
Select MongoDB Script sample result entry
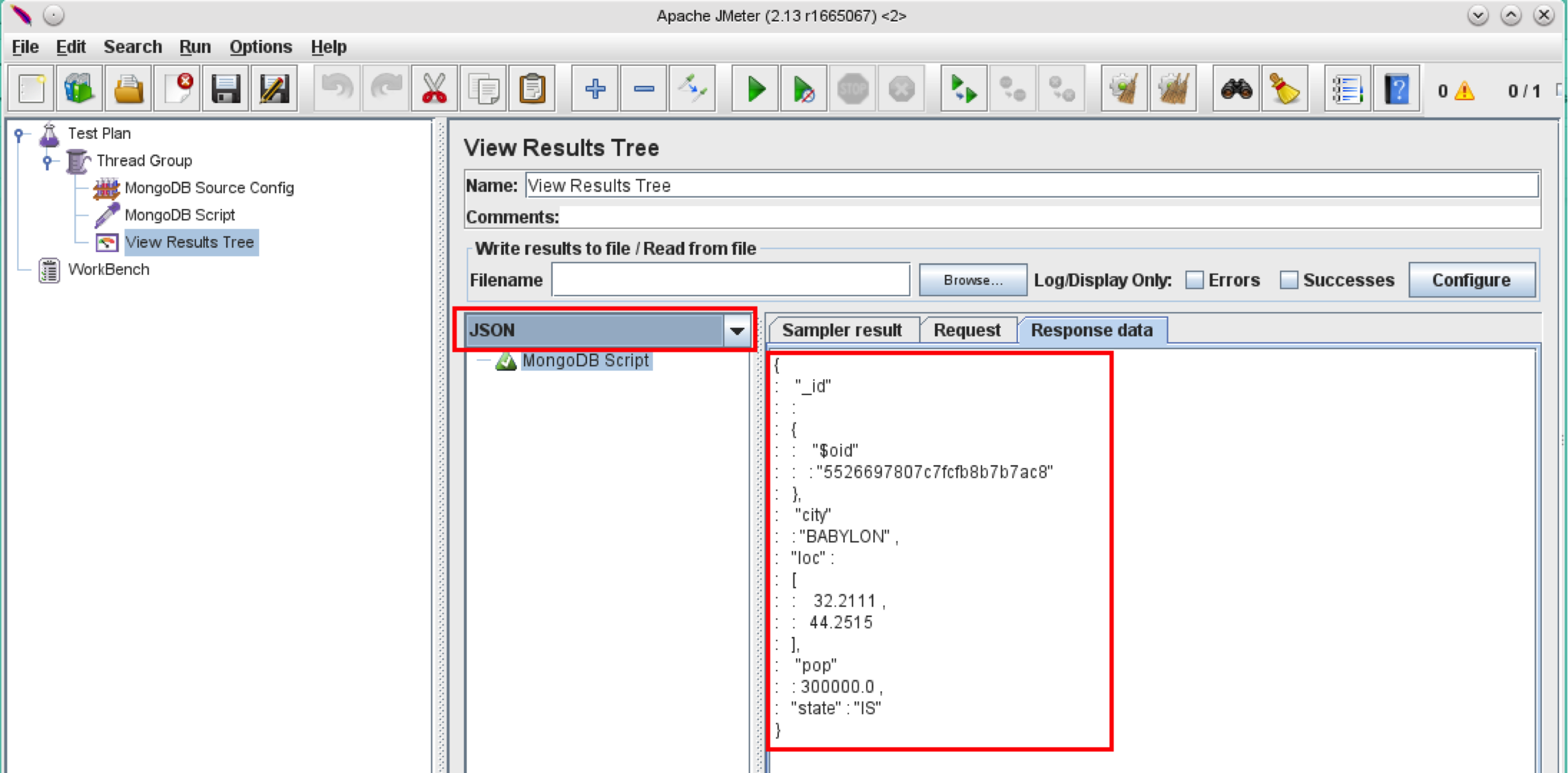pos(585,361)
